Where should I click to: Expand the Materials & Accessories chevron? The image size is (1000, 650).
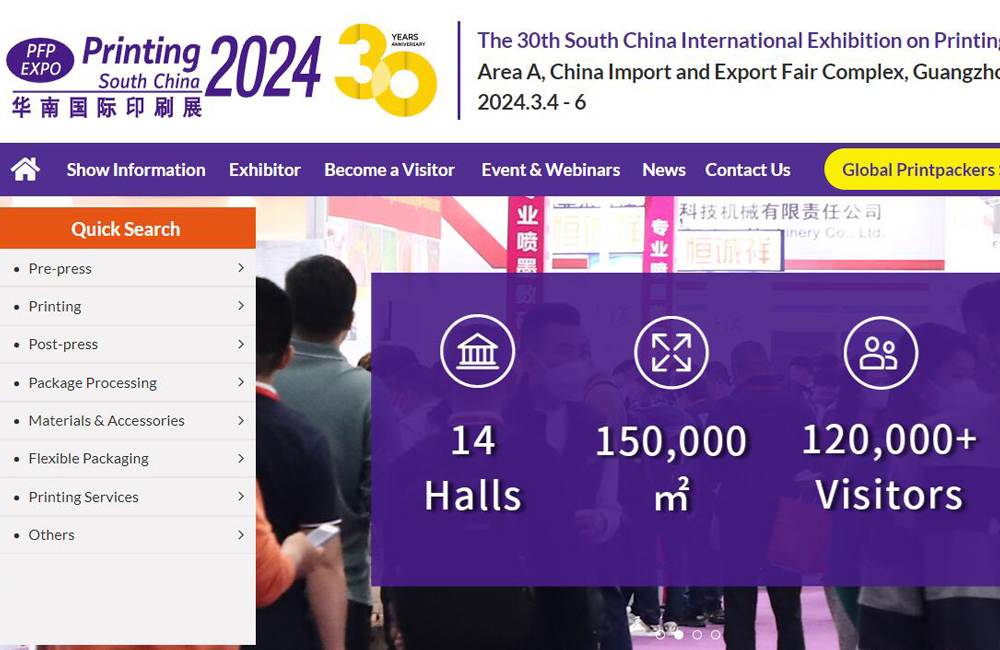click(x=241, y=420)
